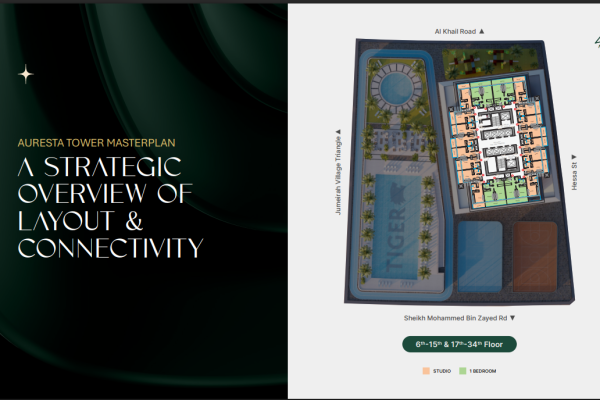Viewport: 600px width, 400px height.
Task: Click the down arrow after Sheikh Mohammed Bin Zayed Rd
Action: pos(513,318)
